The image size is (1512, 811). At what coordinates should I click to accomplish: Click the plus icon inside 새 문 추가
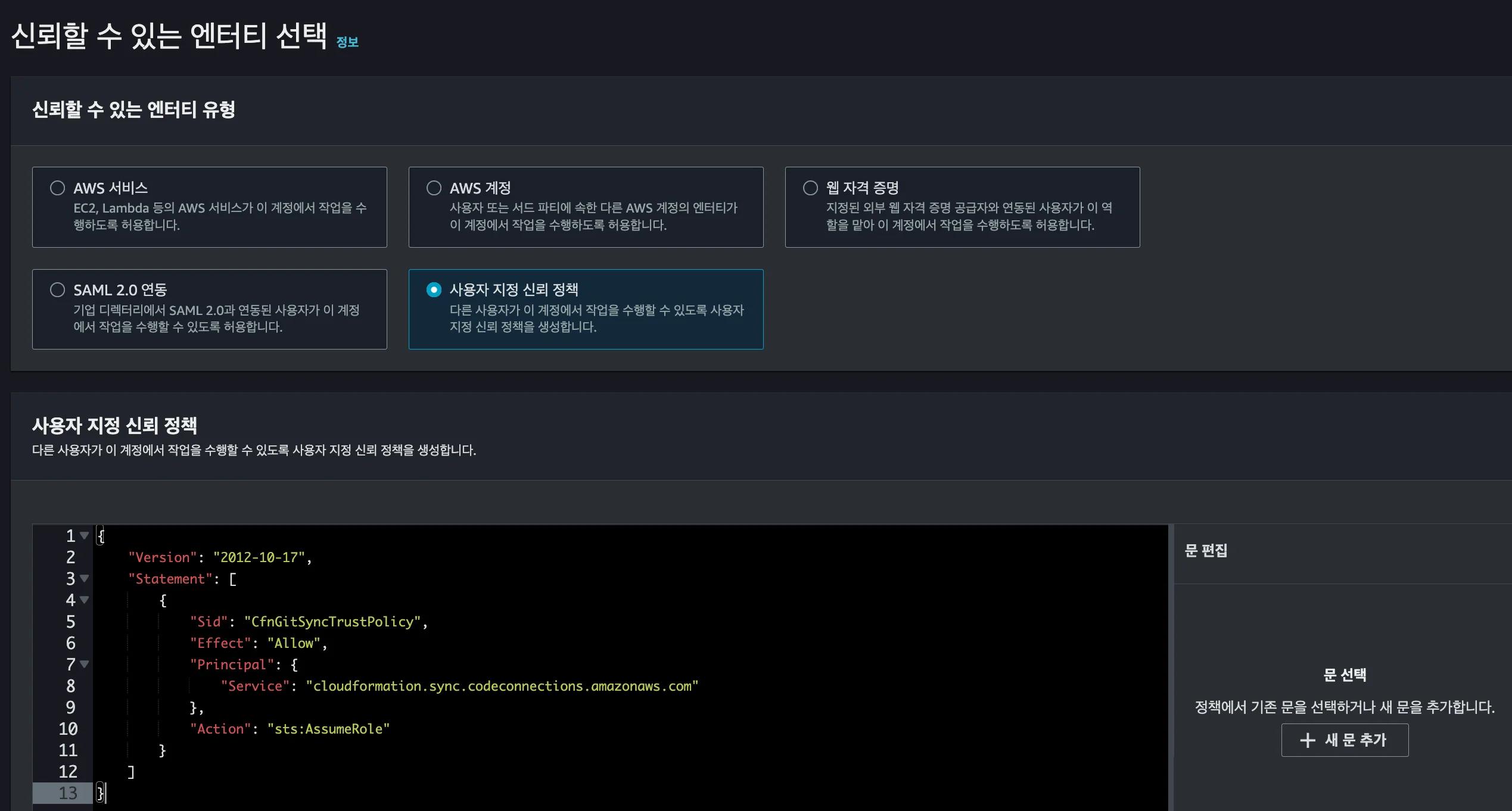point(1308,740)
